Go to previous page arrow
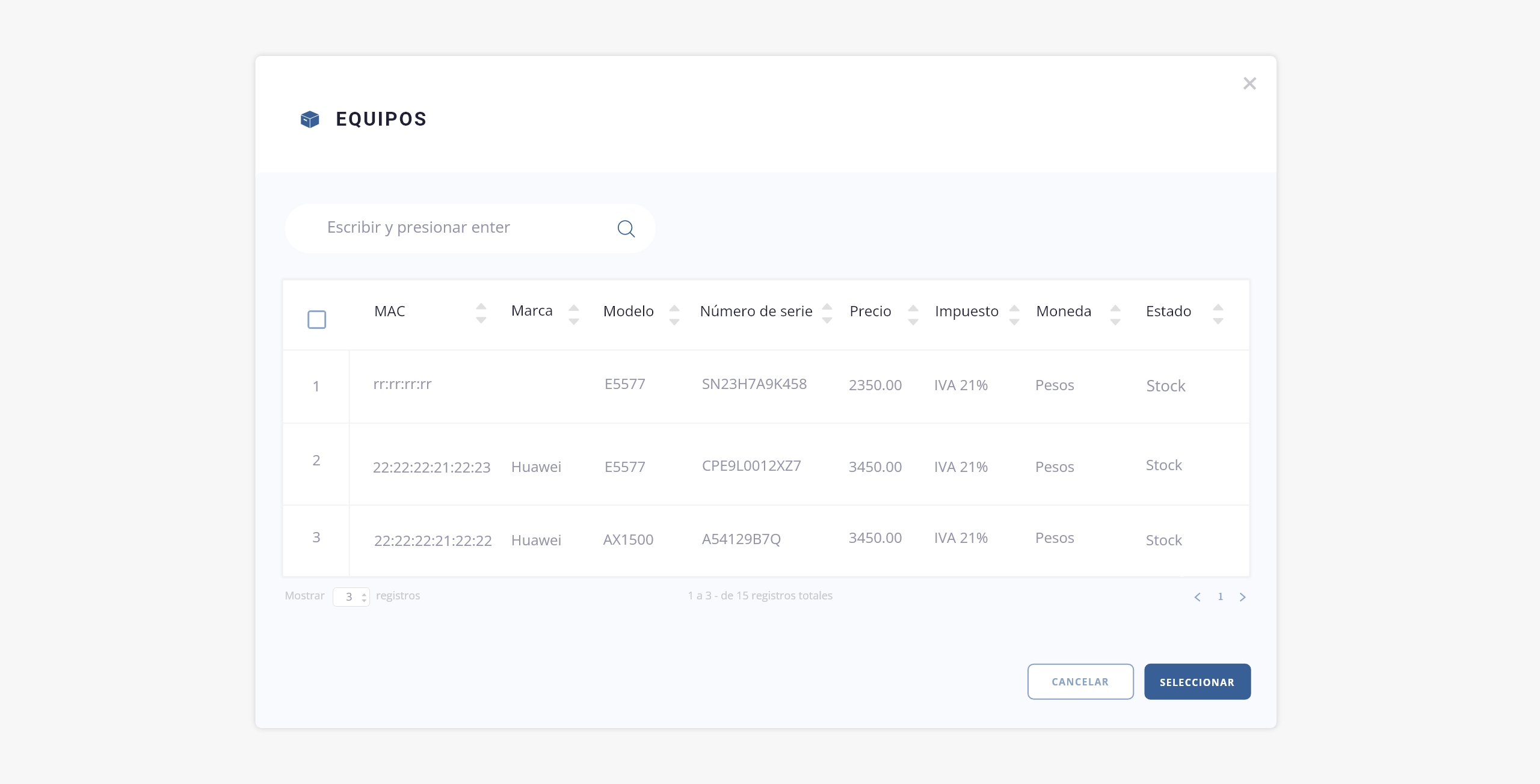The image size is (1540, 784). coord(1197,596)
